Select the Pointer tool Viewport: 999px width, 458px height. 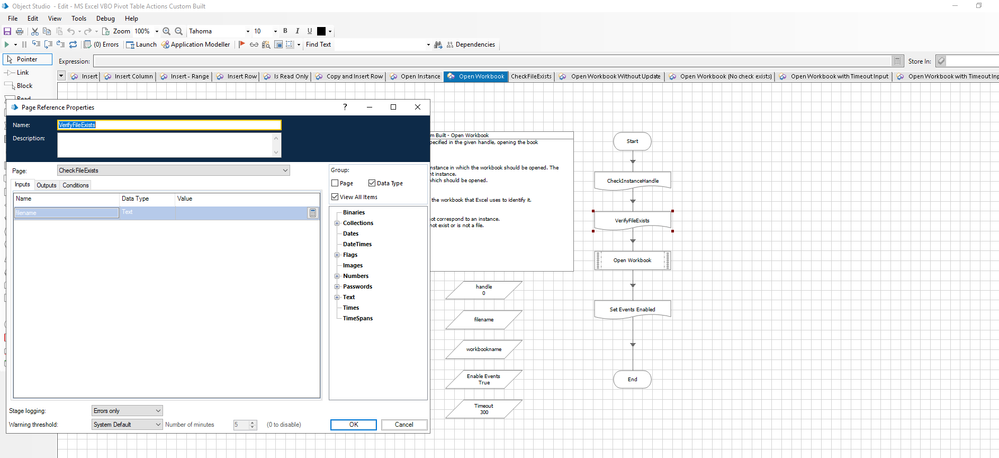(x=29, y=60)
